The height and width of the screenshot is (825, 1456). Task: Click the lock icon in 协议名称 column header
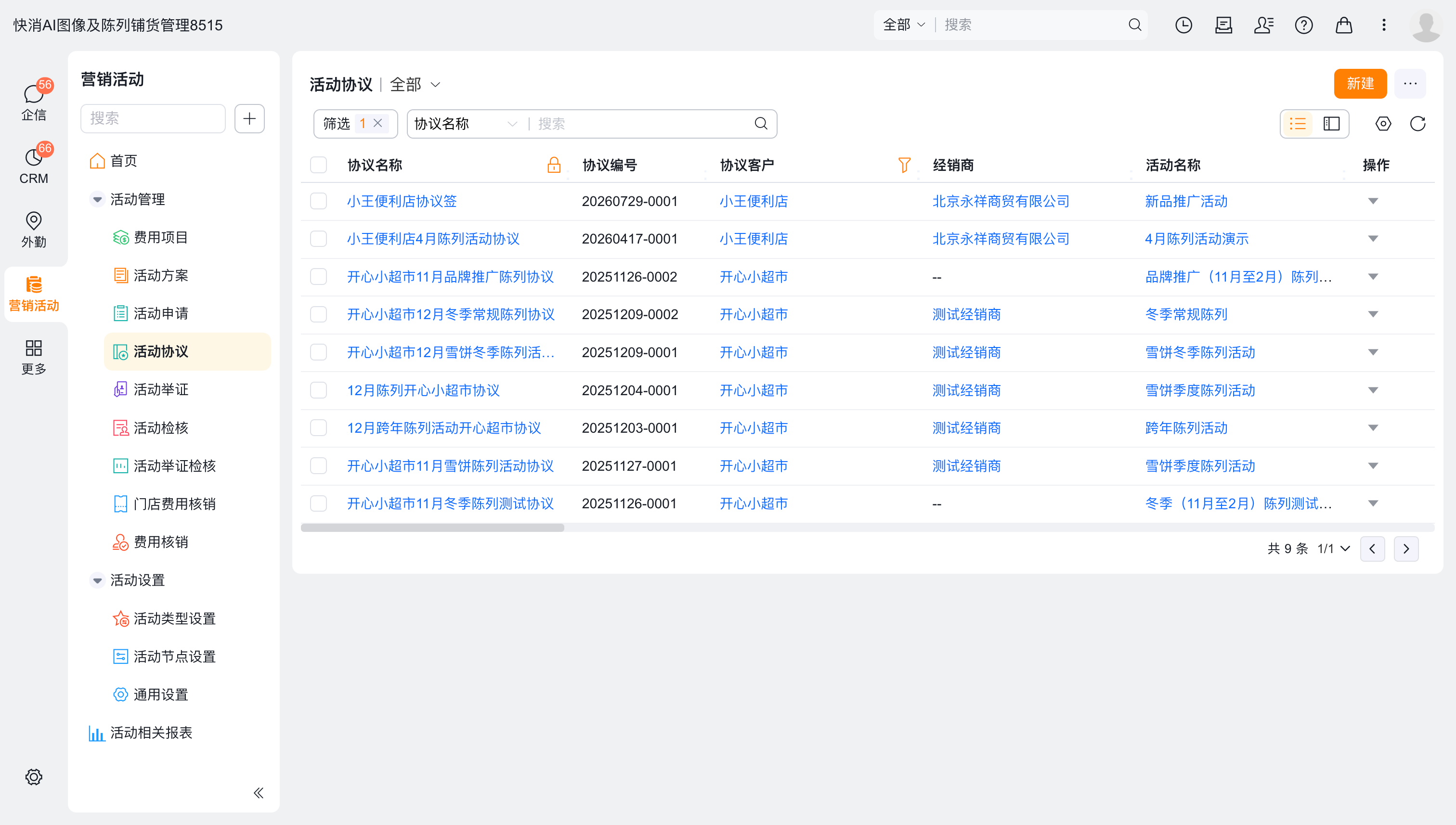coord(554,165)
